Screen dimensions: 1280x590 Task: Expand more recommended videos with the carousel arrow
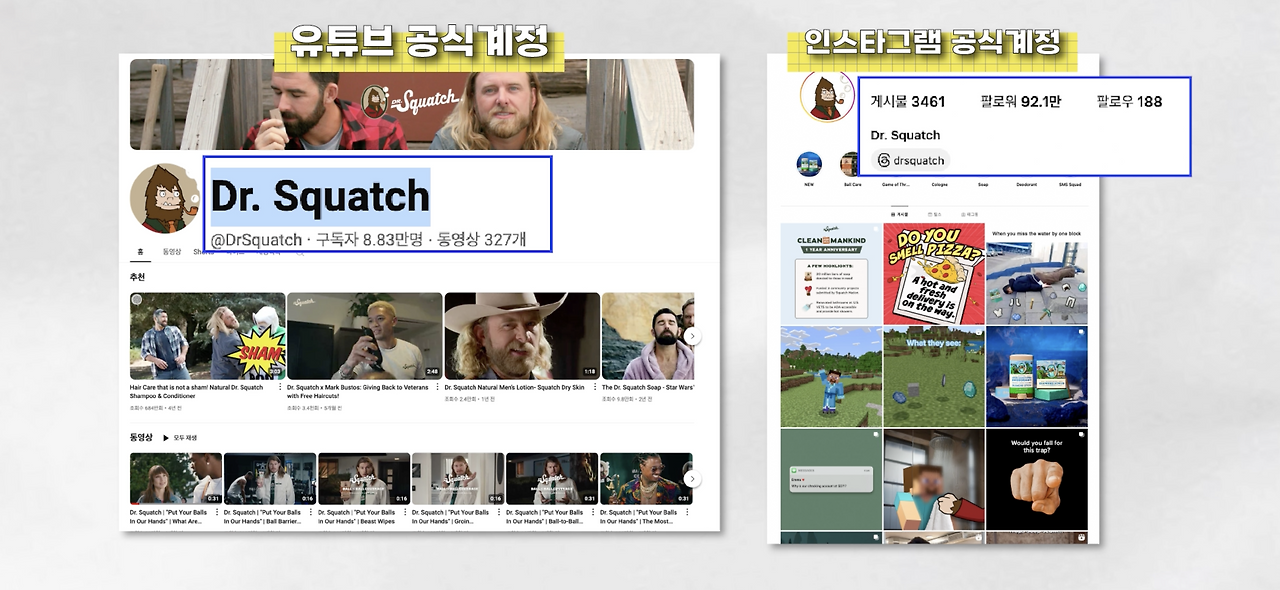click(x=691, y=336)
